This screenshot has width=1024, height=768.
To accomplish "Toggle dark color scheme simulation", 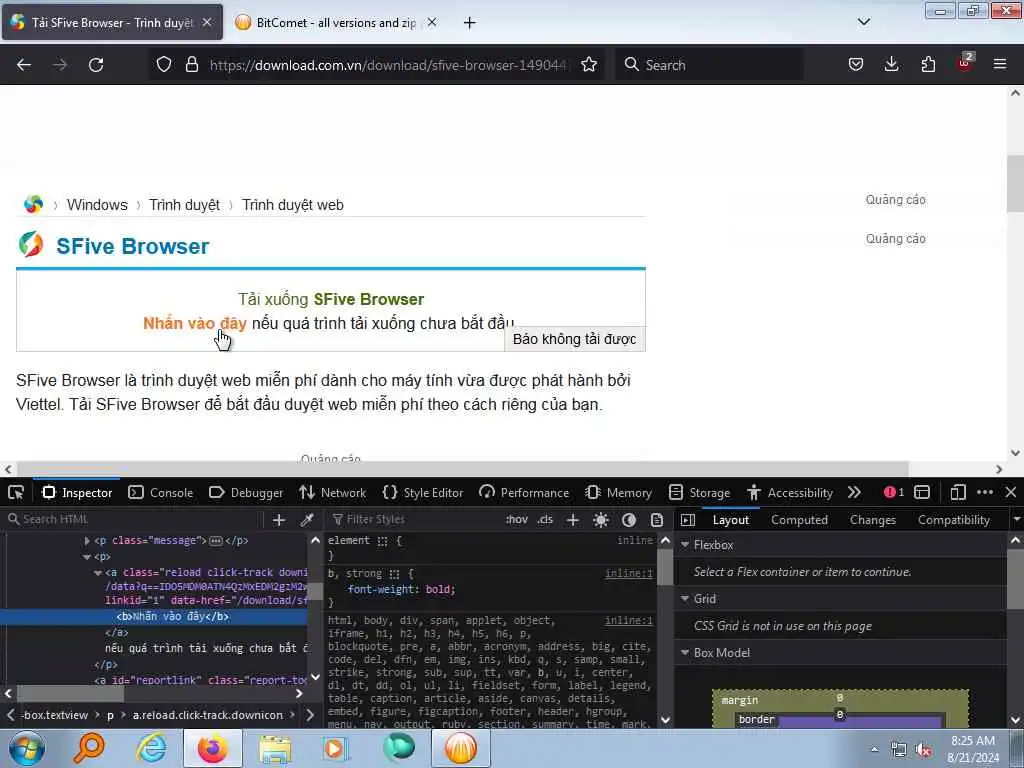I will (x=629, y=520).
